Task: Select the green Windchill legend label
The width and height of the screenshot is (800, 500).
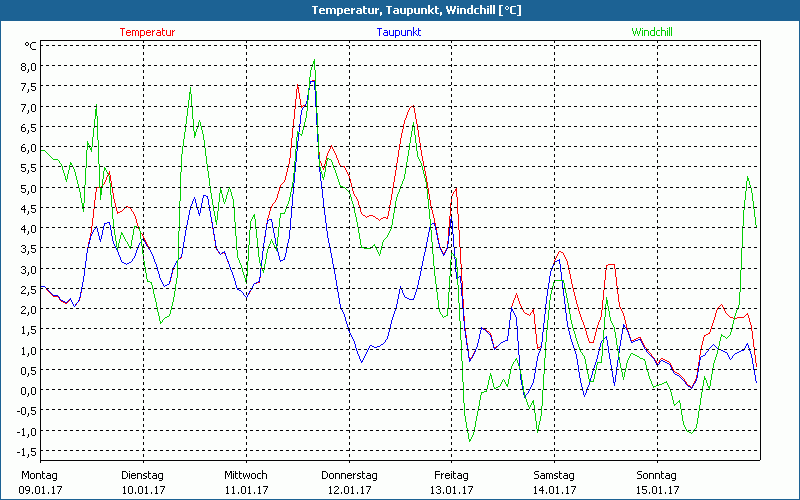Action: tap(651, 32)
